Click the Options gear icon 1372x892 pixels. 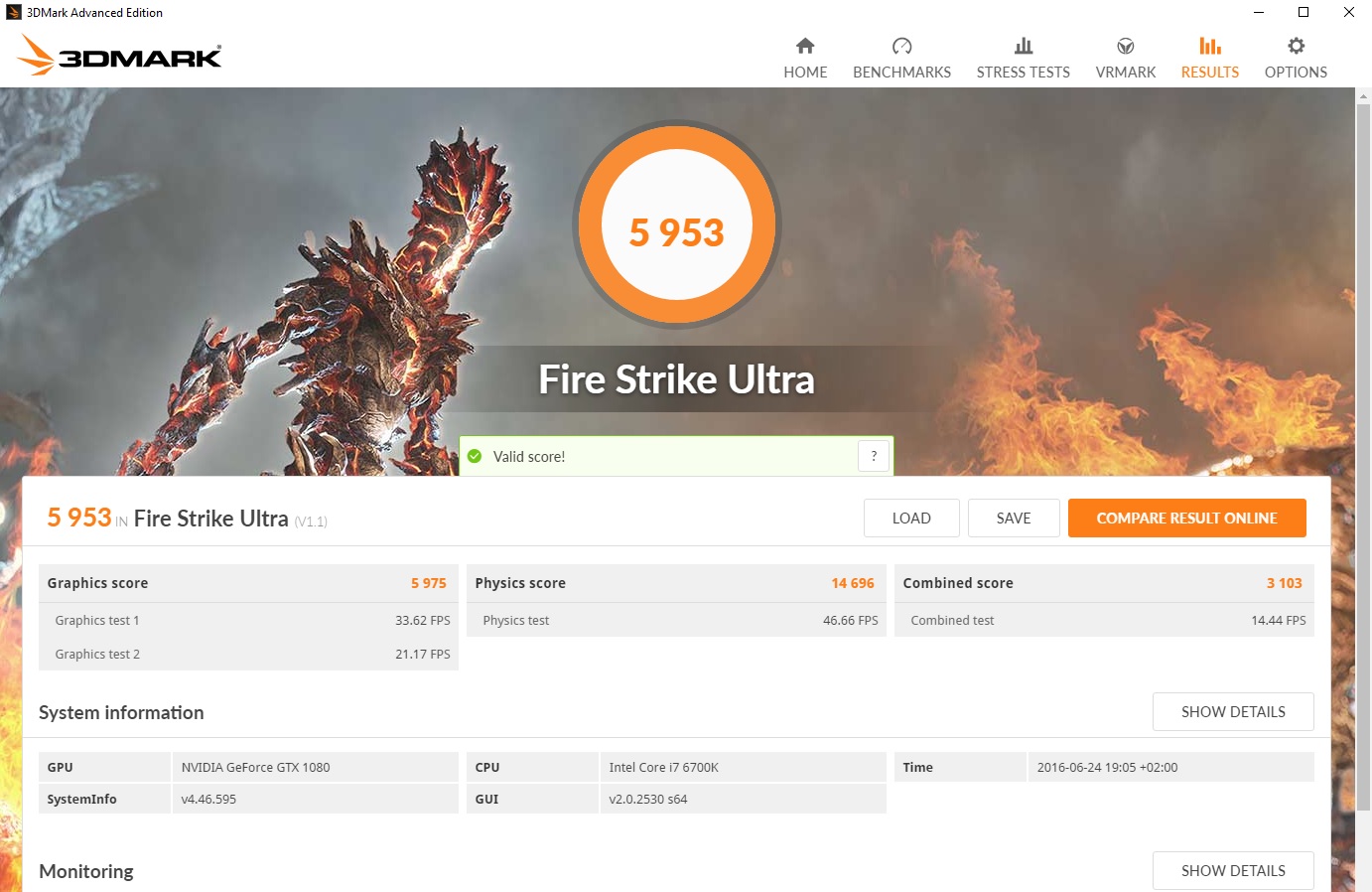(1296, 46)
